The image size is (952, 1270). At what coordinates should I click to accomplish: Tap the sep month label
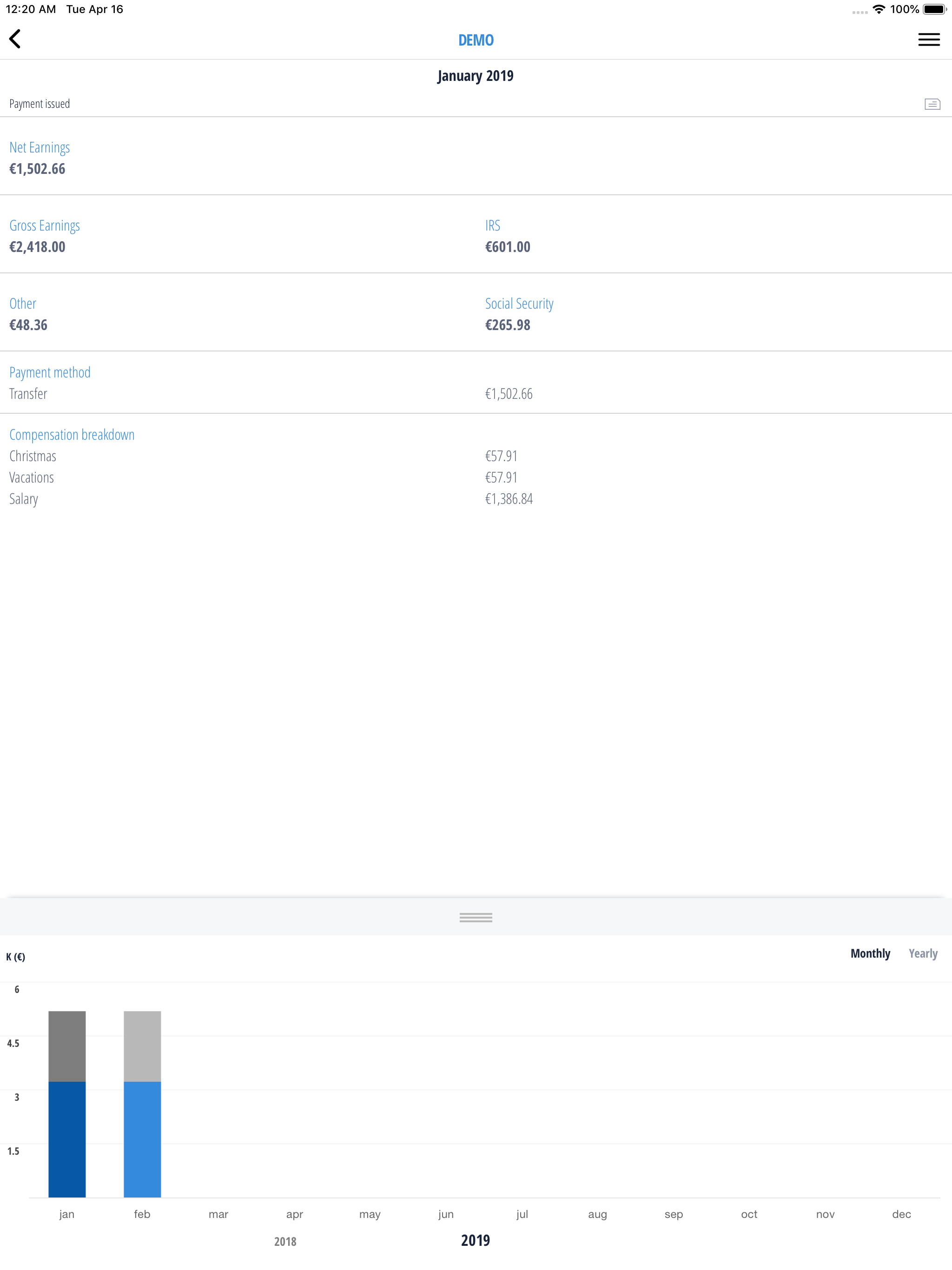click(x=674, y=1215)
